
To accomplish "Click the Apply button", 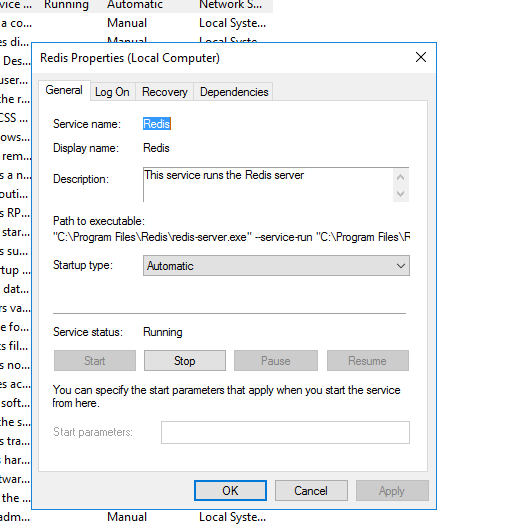I will (x=392, y=490).
